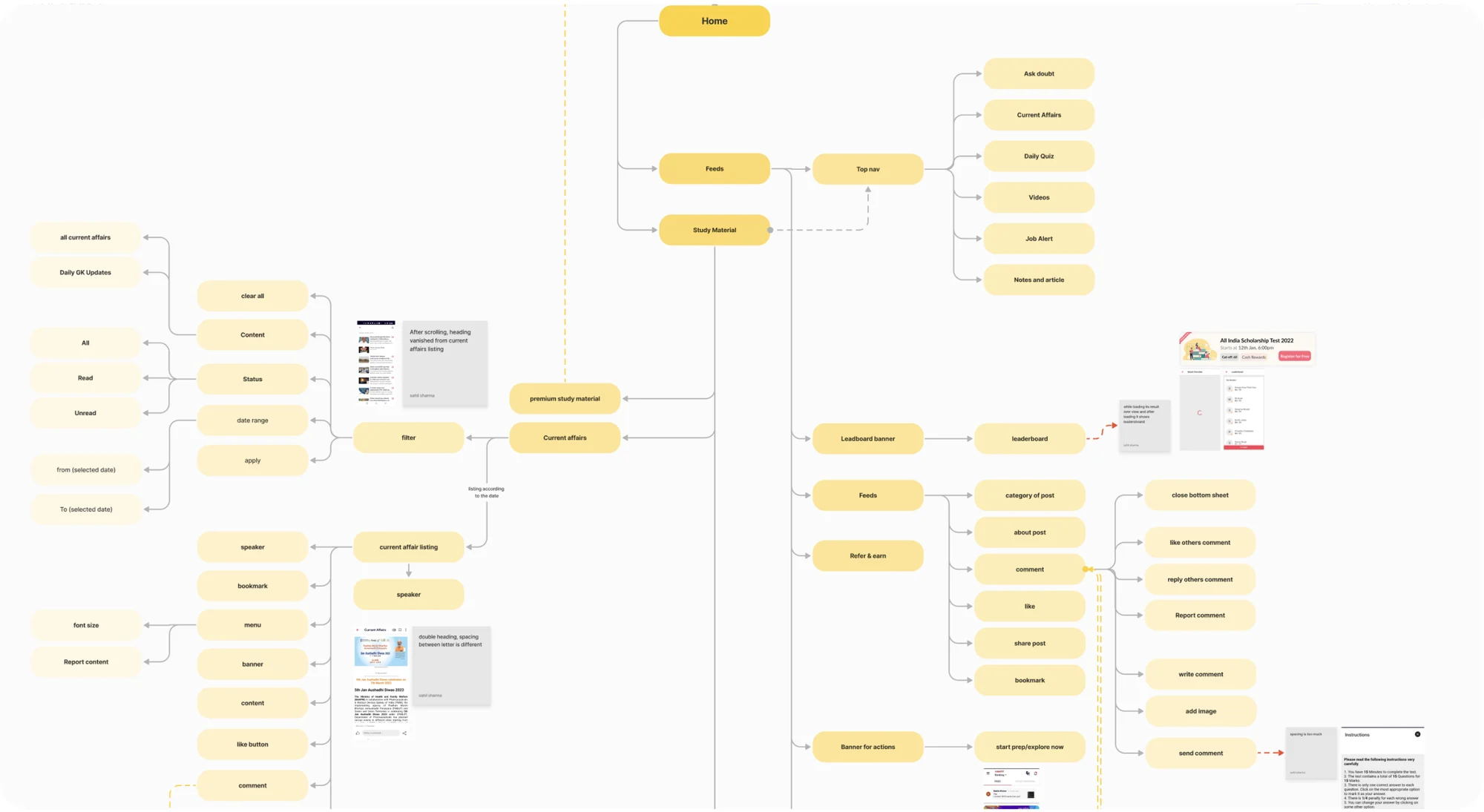Click the Ask doubt node

pos(1038,73)
